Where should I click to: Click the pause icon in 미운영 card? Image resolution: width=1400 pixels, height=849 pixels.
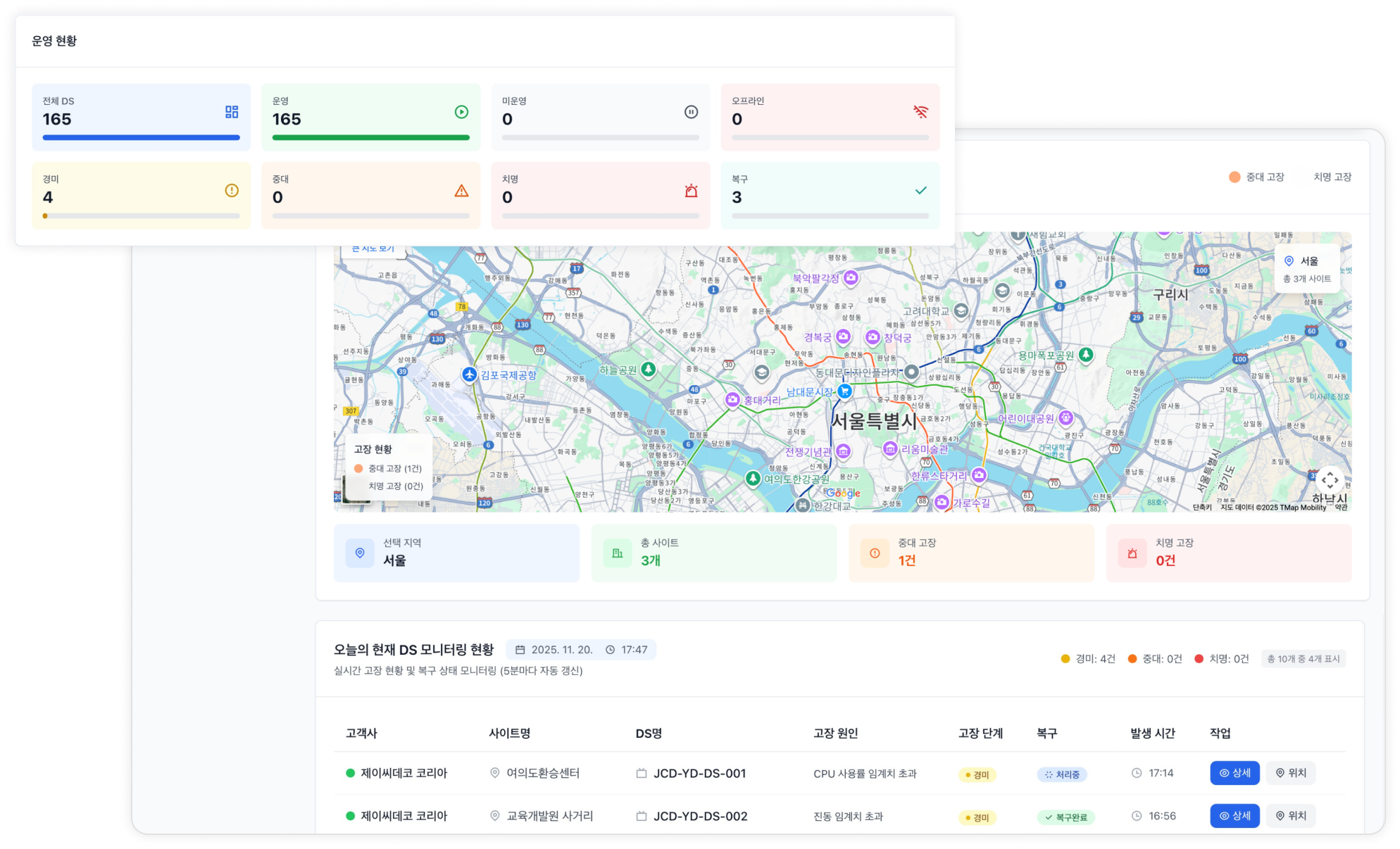(691, 112)
